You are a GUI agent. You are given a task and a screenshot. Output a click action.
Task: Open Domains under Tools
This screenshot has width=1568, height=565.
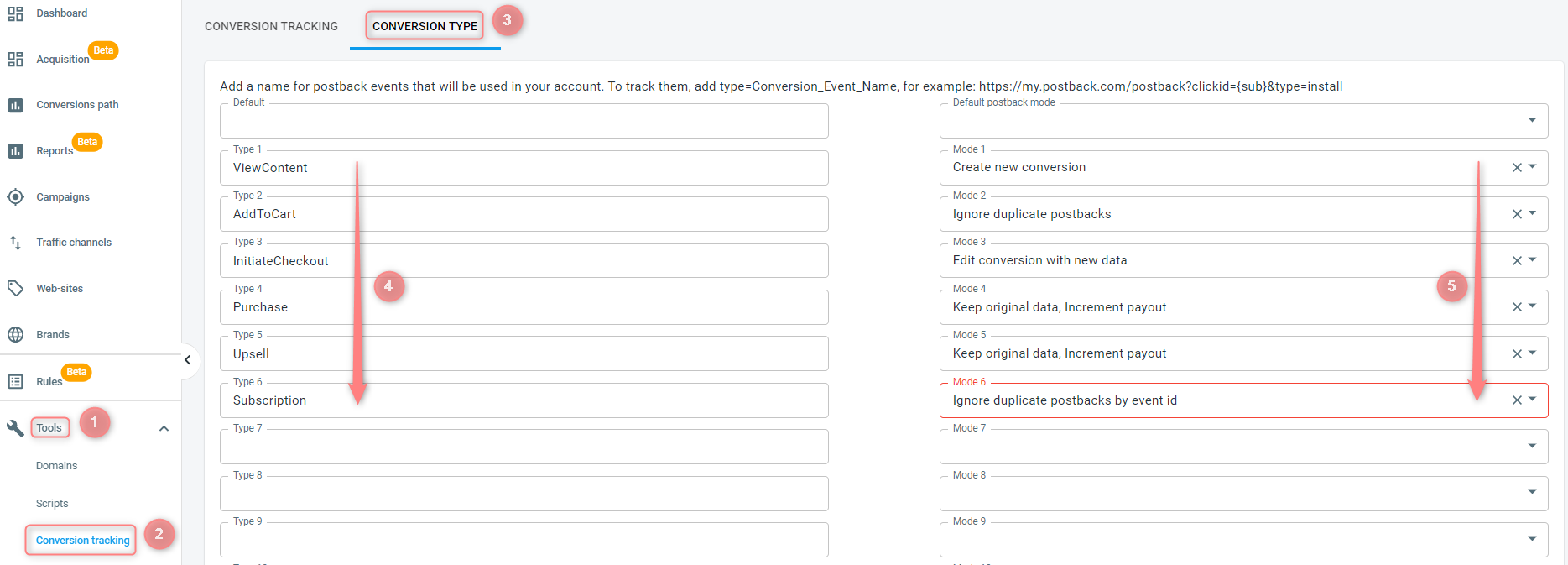click(56, 466)
